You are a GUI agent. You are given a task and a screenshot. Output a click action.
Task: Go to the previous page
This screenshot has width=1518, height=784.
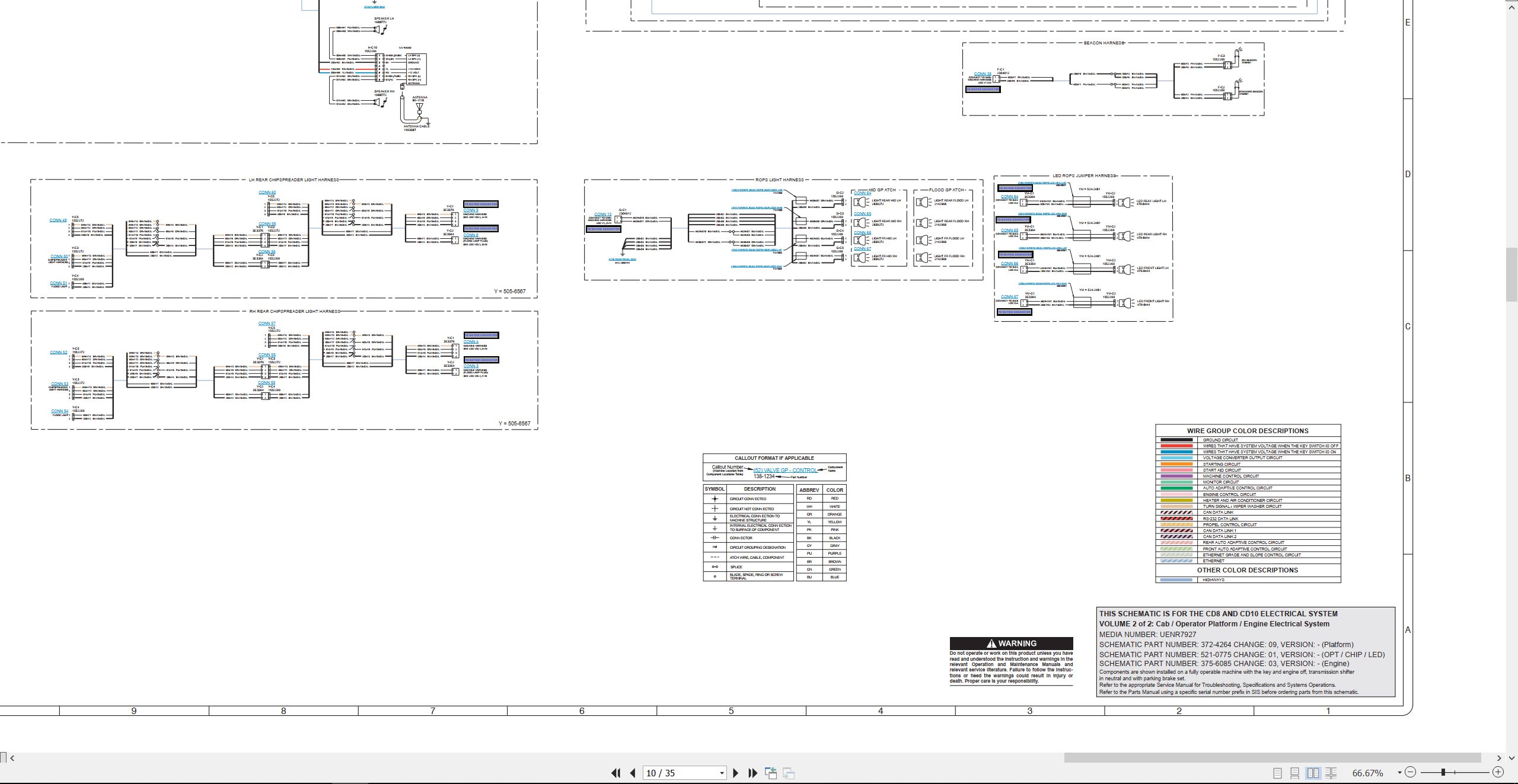tap(633, 773)
